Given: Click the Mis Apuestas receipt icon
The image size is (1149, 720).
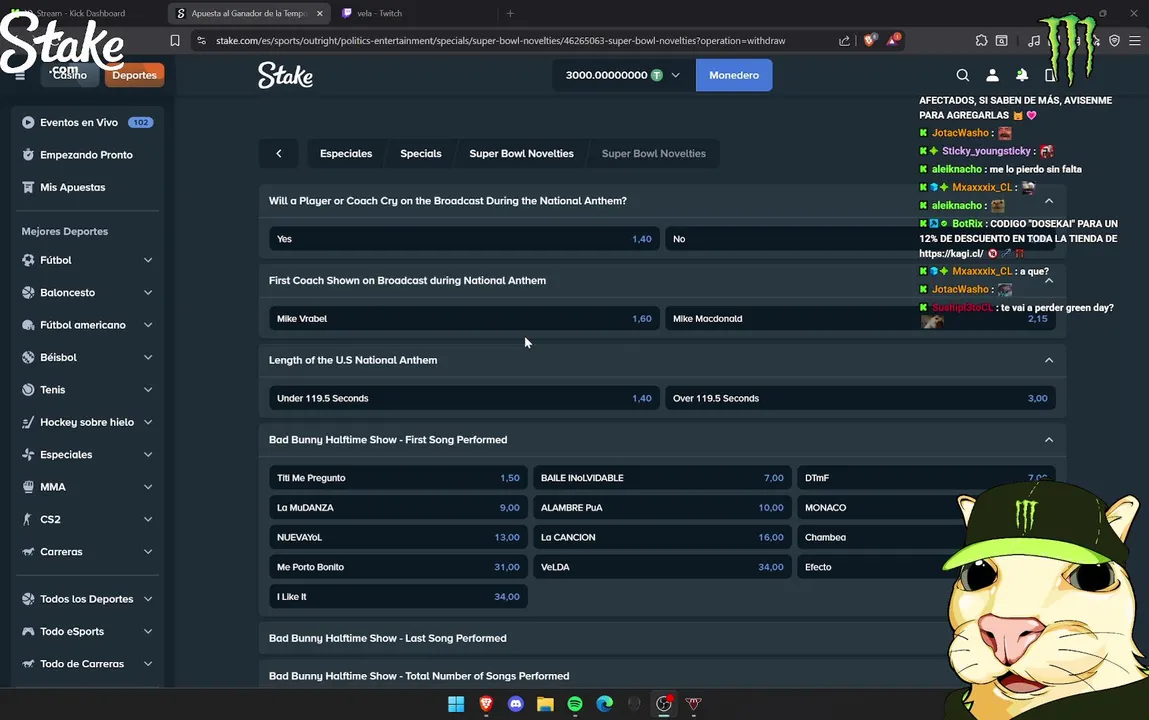Looking at the screenshot, I should pos(28,187).
